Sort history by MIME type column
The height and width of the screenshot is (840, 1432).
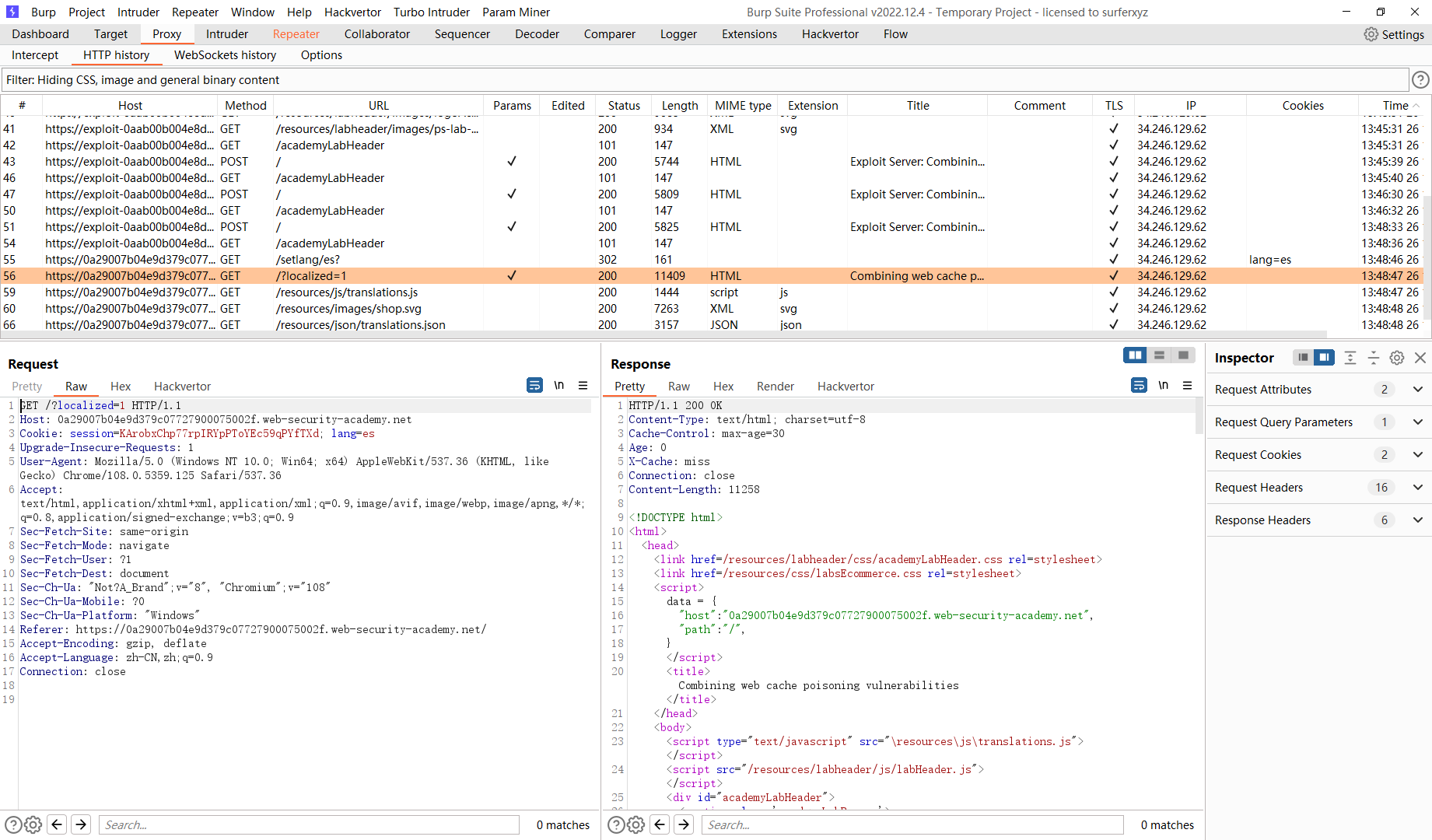click(x=743, y=106)
